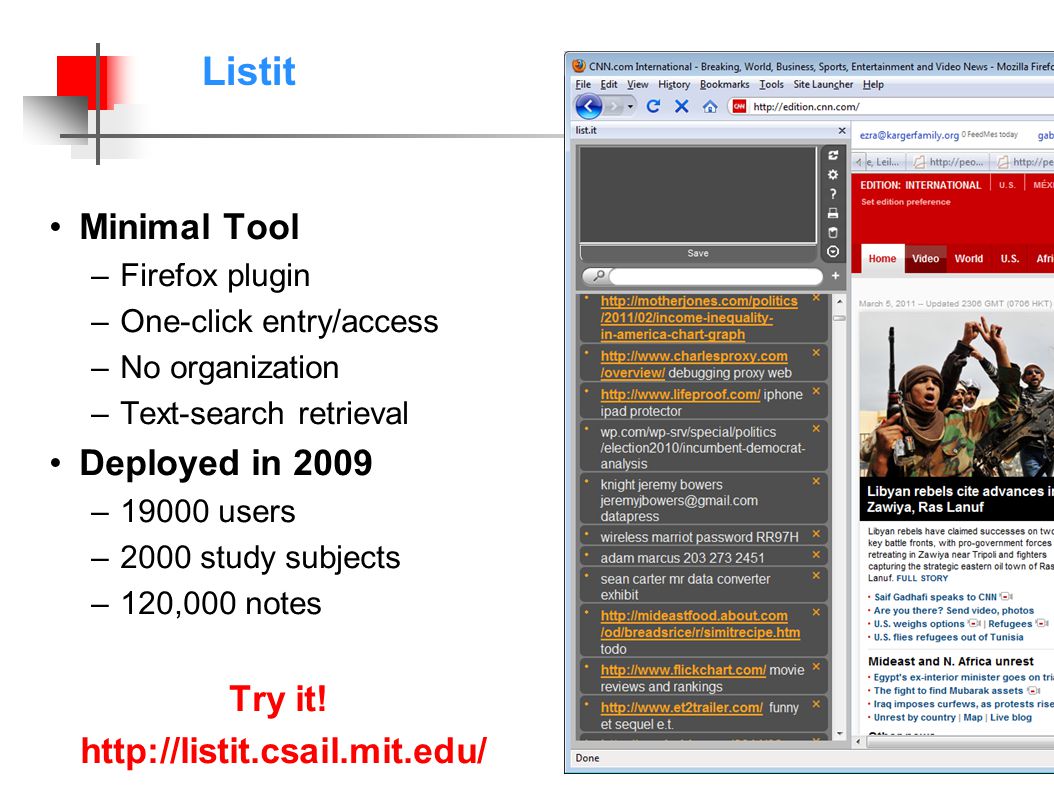The height and width of the screenshot is (790, 1054).
Task: Select the incumbent-democrat-analysis note text
Action: [x=702, y=448]
